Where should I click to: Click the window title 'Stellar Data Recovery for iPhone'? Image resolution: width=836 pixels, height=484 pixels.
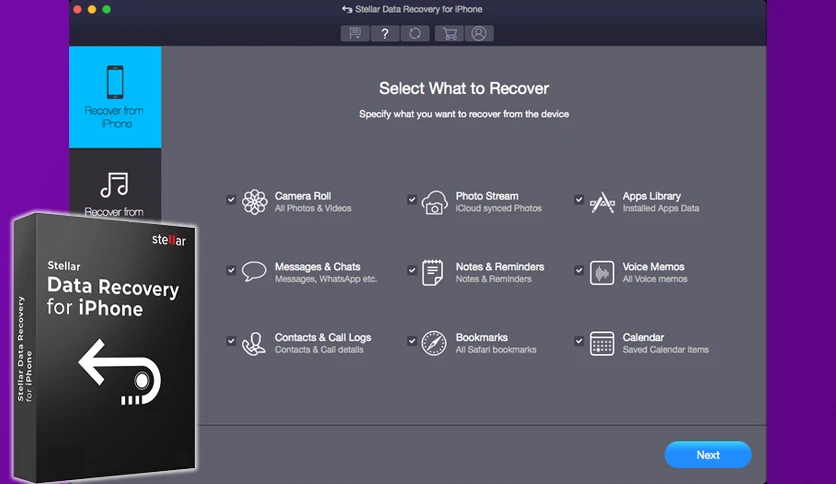click(x=419, y=9)
